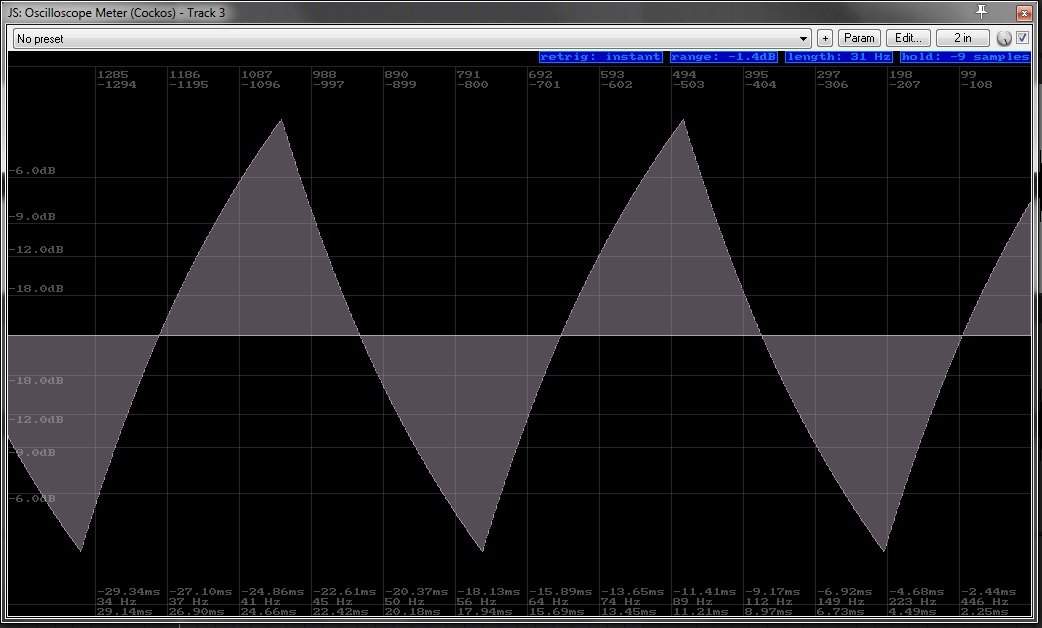Click the 'Edit...' button
Viewport: 1042px width, 628px height.
tap(908, 38)
